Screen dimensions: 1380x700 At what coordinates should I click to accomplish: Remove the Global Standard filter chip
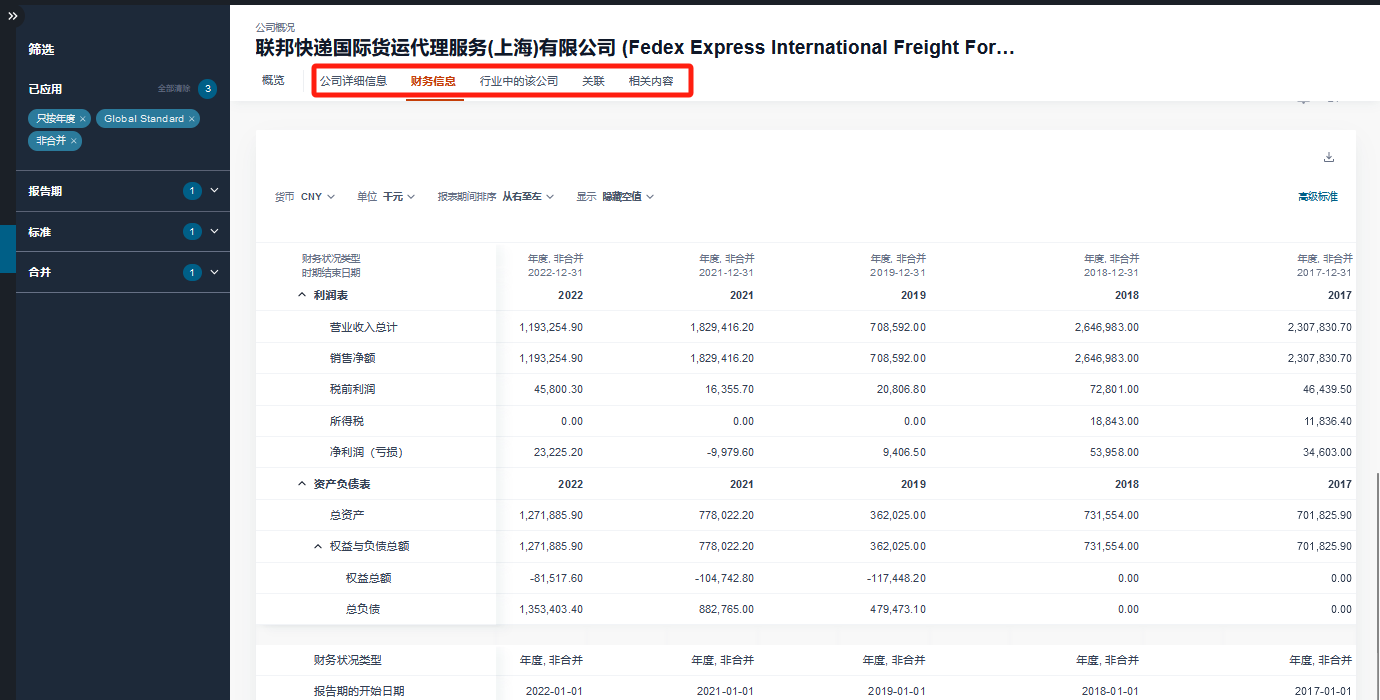pyautogui.click(x=192, y=119)
